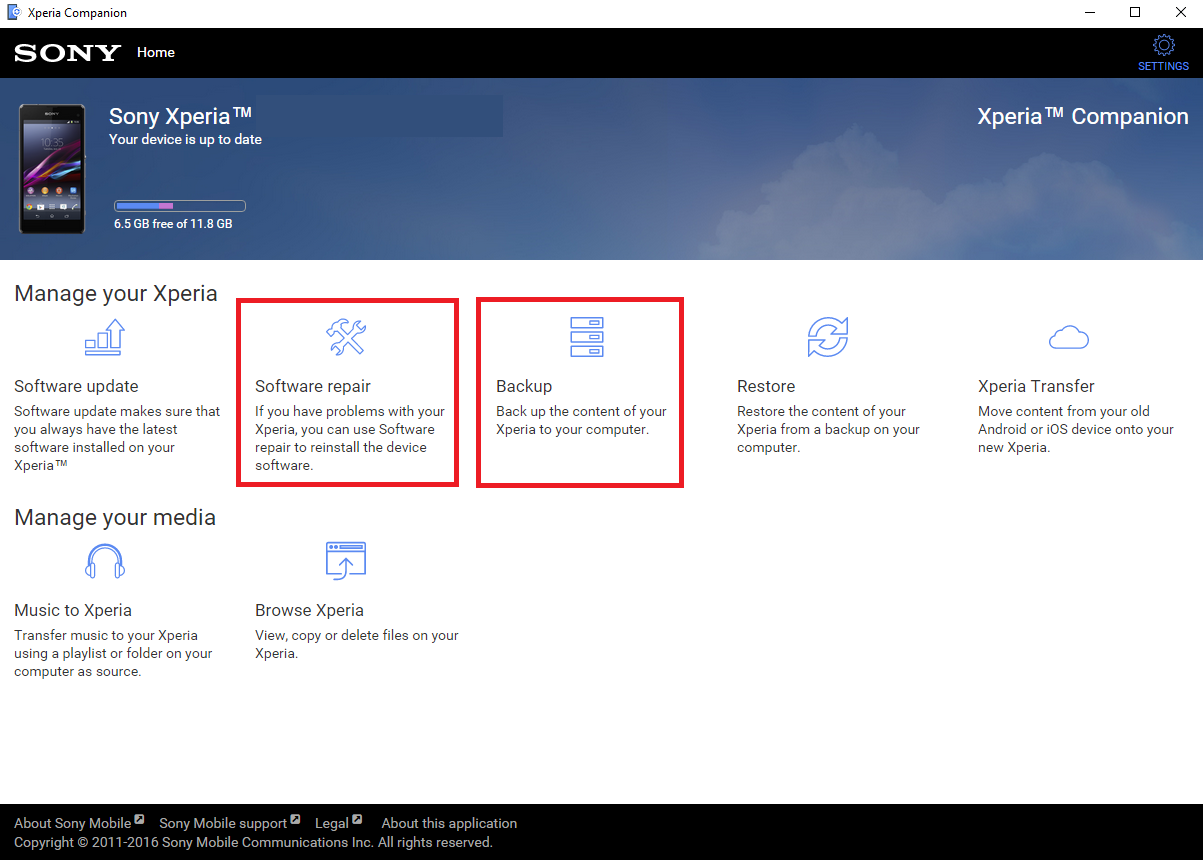Screen dimensions: 1203x860
Task: Click the 'Manage your Xperia' section heading
Action: coord(116,294)
